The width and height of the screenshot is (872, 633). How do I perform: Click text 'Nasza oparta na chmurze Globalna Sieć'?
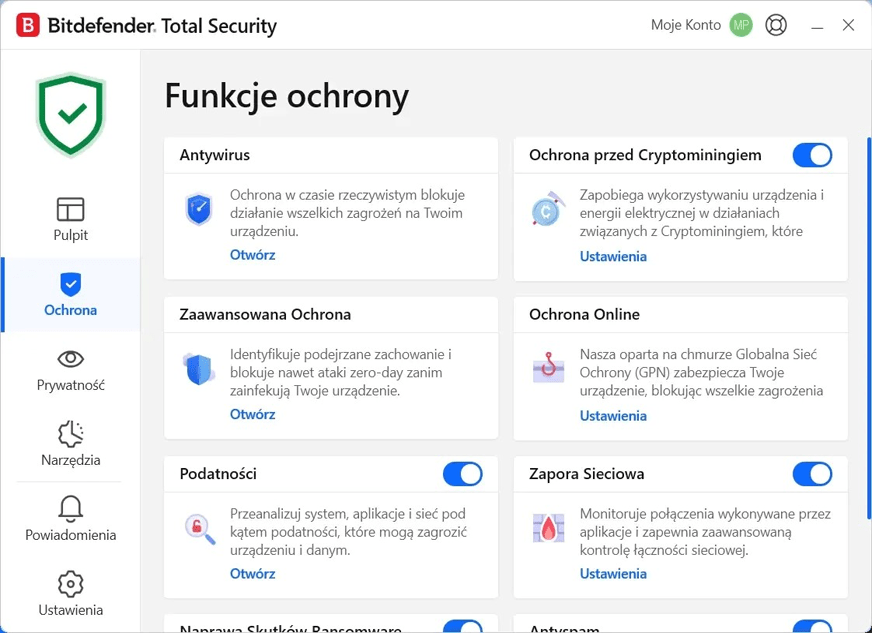pyautogui.click(x=698, y=354)
